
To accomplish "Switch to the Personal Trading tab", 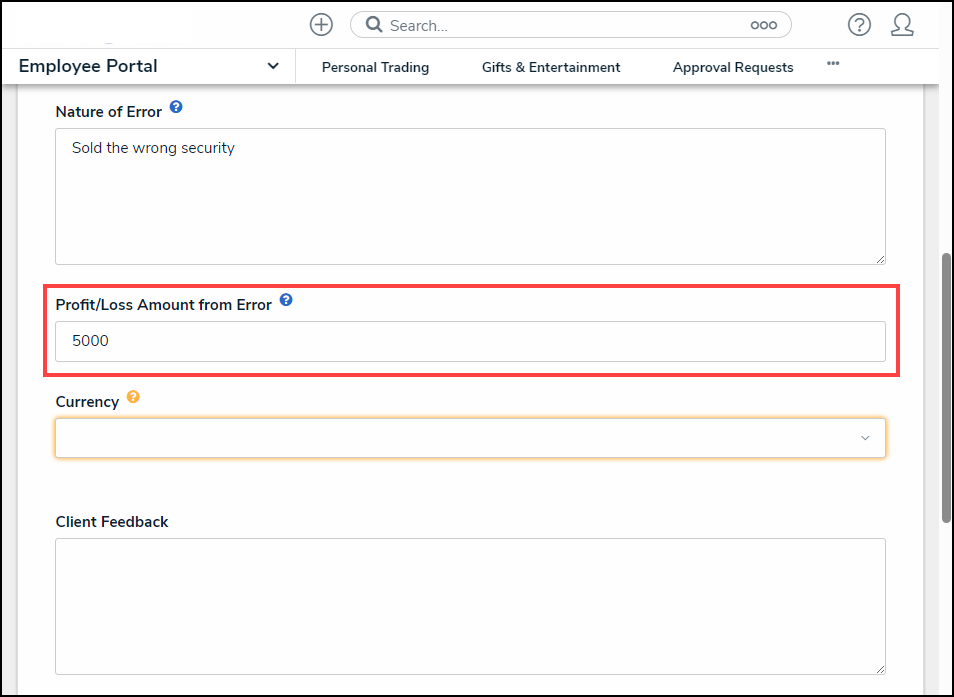I will pos(375,67).
